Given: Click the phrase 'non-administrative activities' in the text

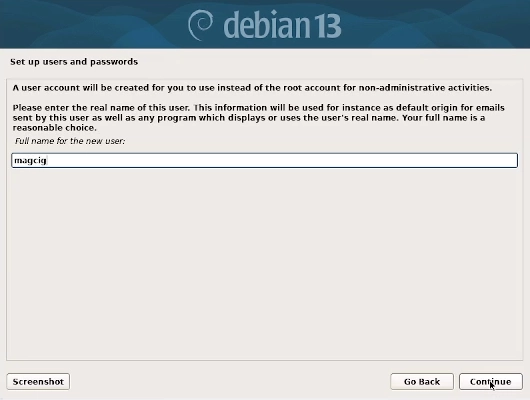Looking at the screenshot, I should click(424, 88).
